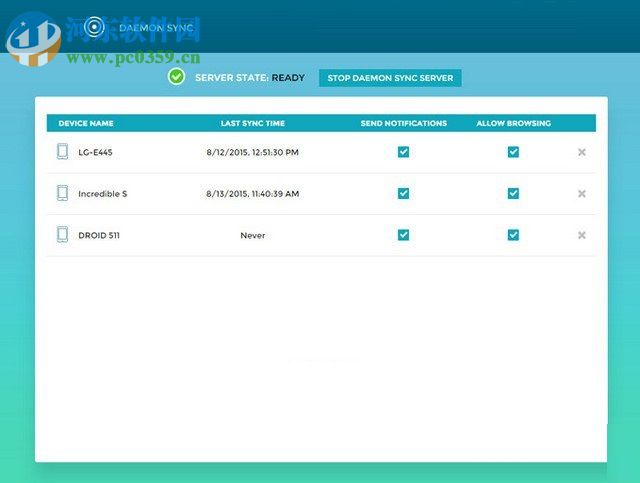Click the phone icon for DROID 511
The width and height of the screenshot is (640, 483).
coord(62,235)
